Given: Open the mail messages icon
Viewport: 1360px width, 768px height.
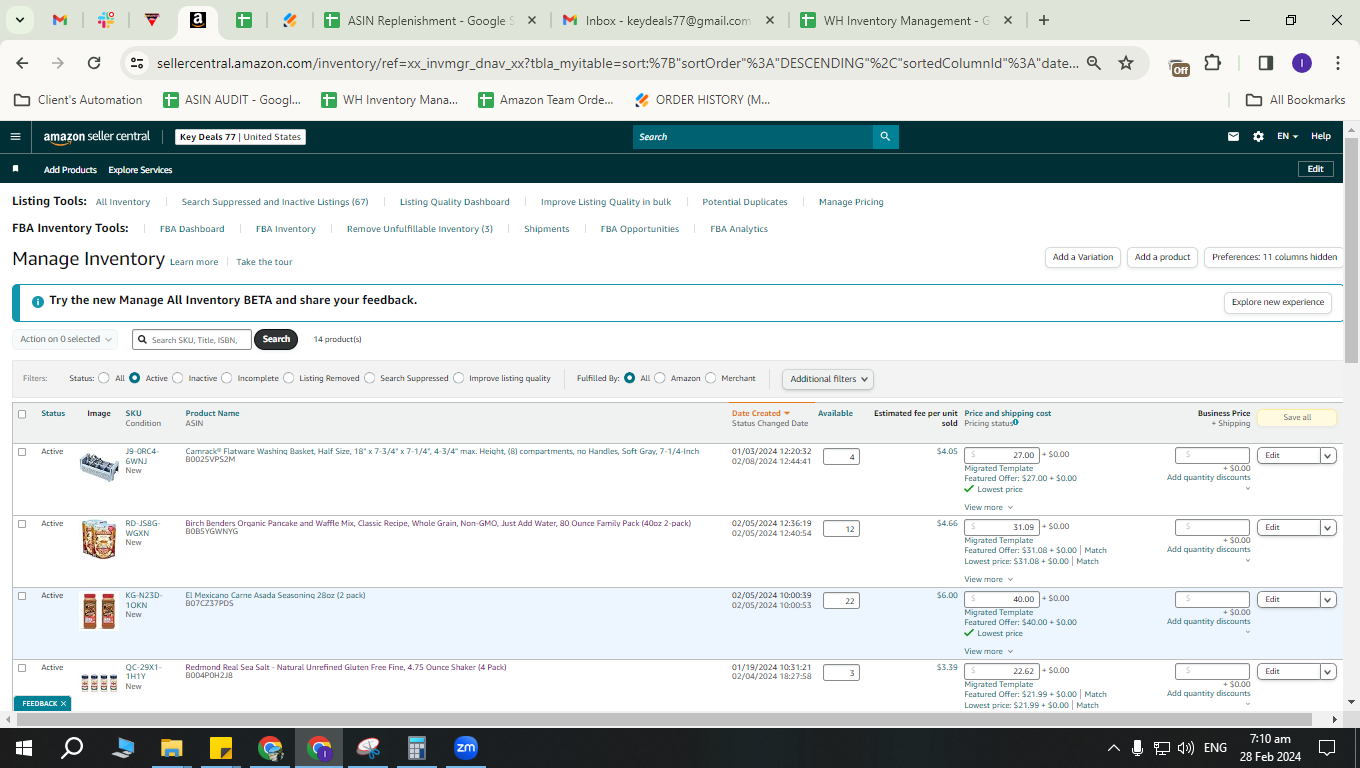Looking at the screenshot, I should 1233,136.
